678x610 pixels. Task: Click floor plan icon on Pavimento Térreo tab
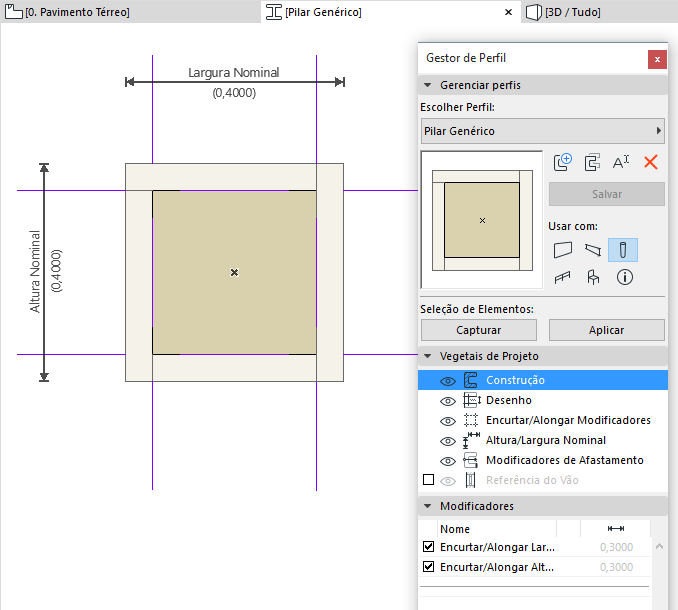(x=13, y=12)
